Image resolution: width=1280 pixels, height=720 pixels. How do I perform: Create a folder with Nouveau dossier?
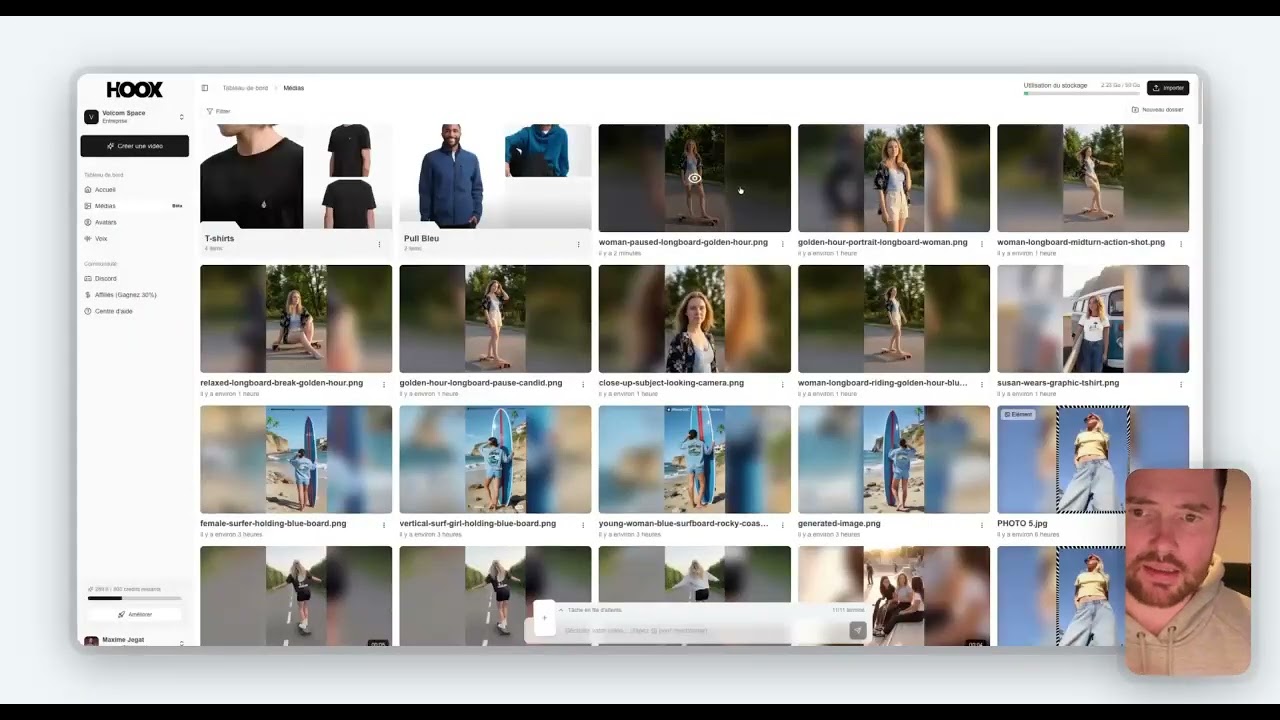1157,110
